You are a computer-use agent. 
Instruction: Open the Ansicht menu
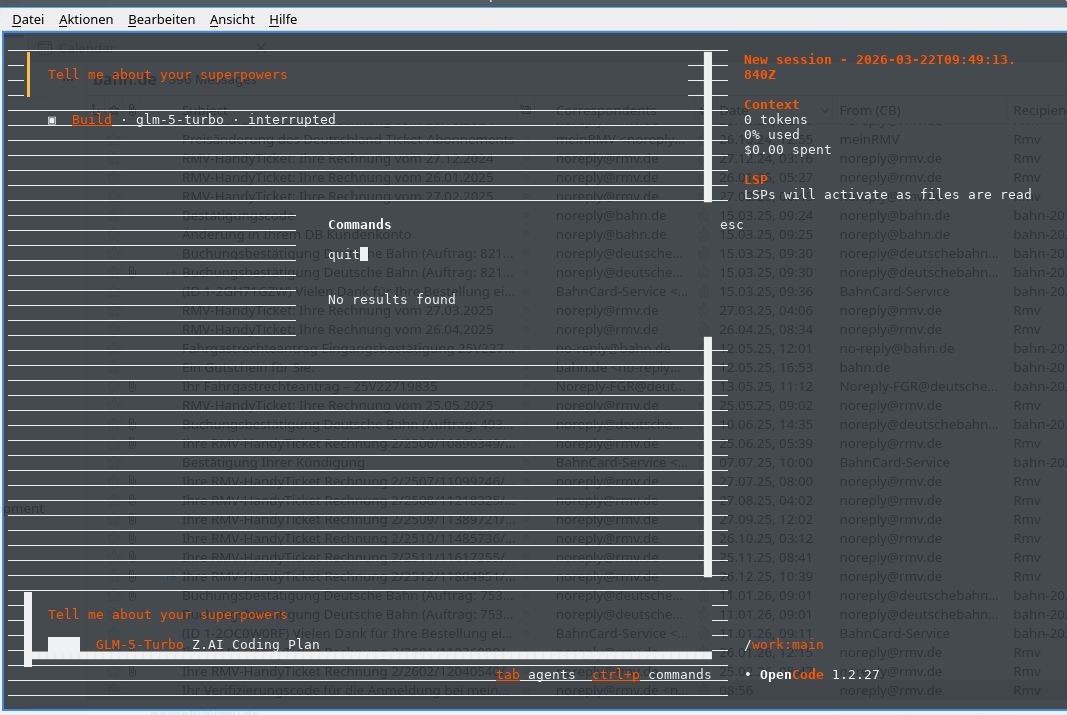pyautogui.click(x=232, y=19)
